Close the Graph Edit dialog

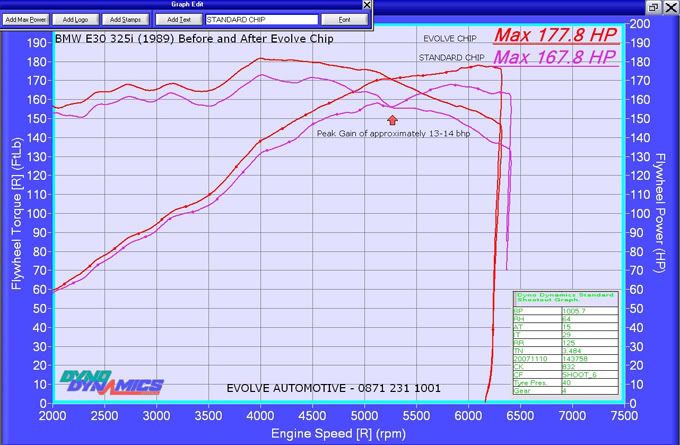coord(367,5)
